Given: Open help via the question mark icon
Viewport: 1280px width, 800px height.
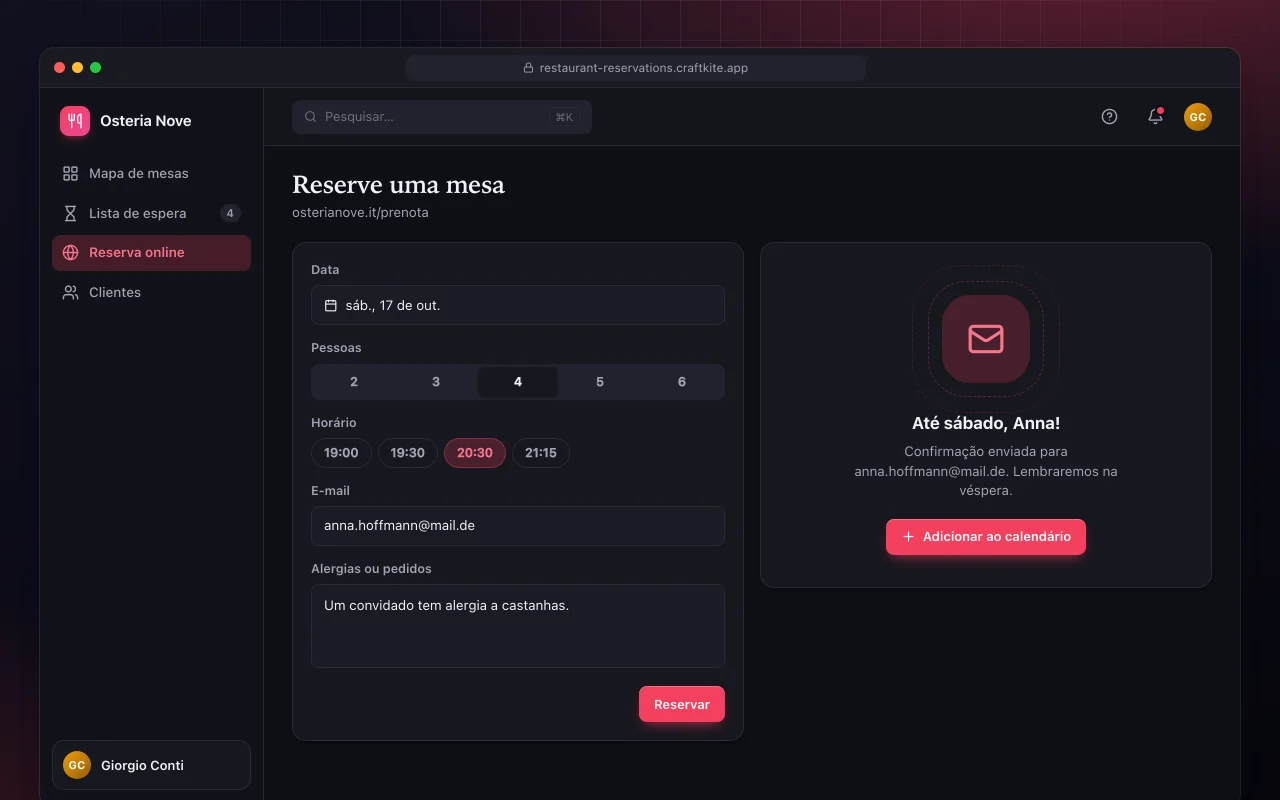Looking at the screenshot, I should (x=1109, y=117).
